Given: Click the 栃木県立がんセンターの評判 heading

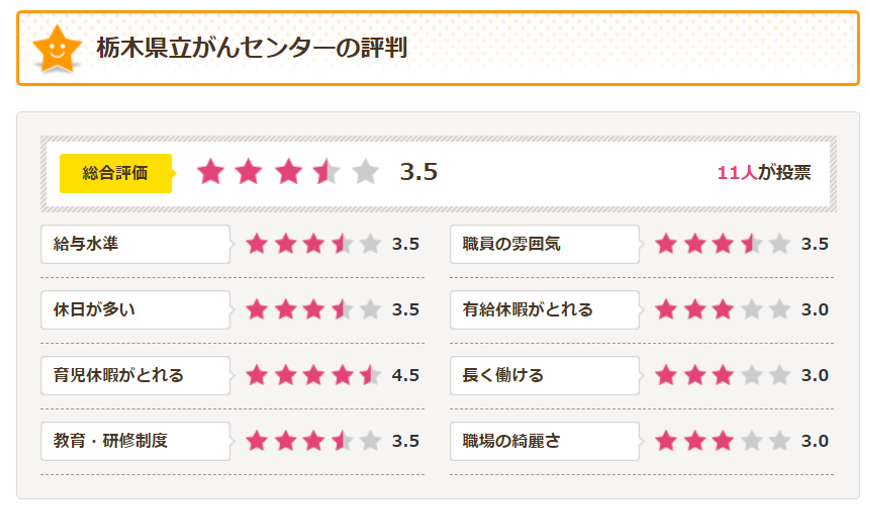Looking at the screenshot, I should pyautogui.click(x=251, y=48).
